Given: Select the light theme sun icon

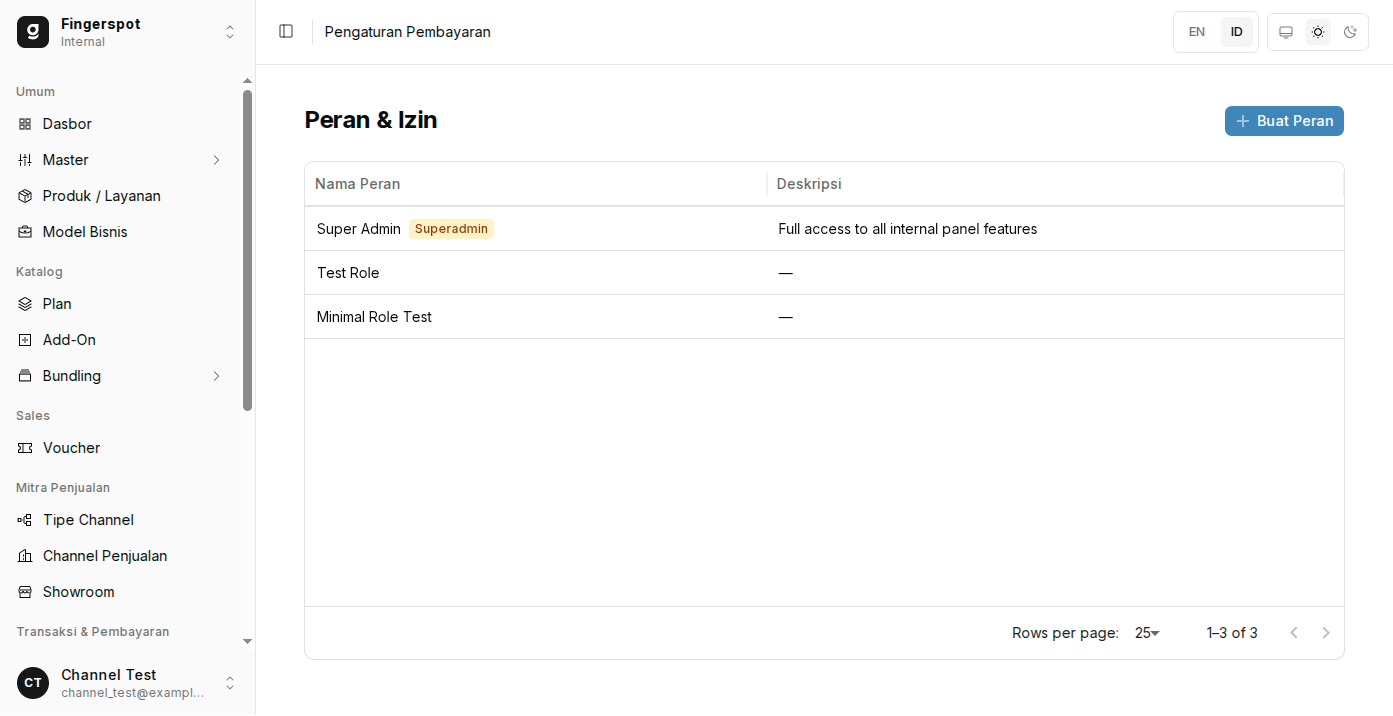Looking at the screenshot, I should click(1318, 32).
